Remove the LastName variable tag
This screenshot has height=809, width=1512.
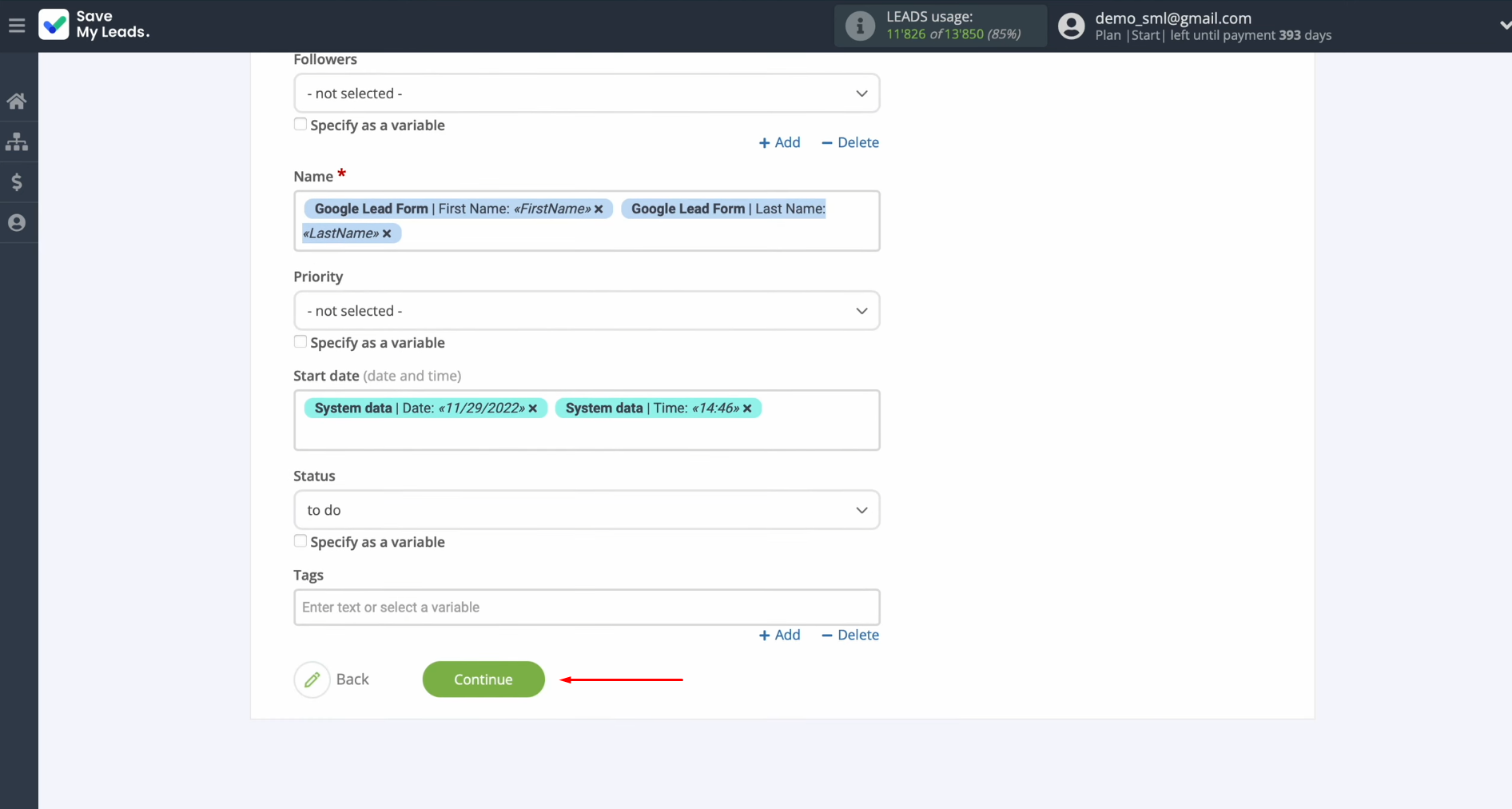coord(387,233)
